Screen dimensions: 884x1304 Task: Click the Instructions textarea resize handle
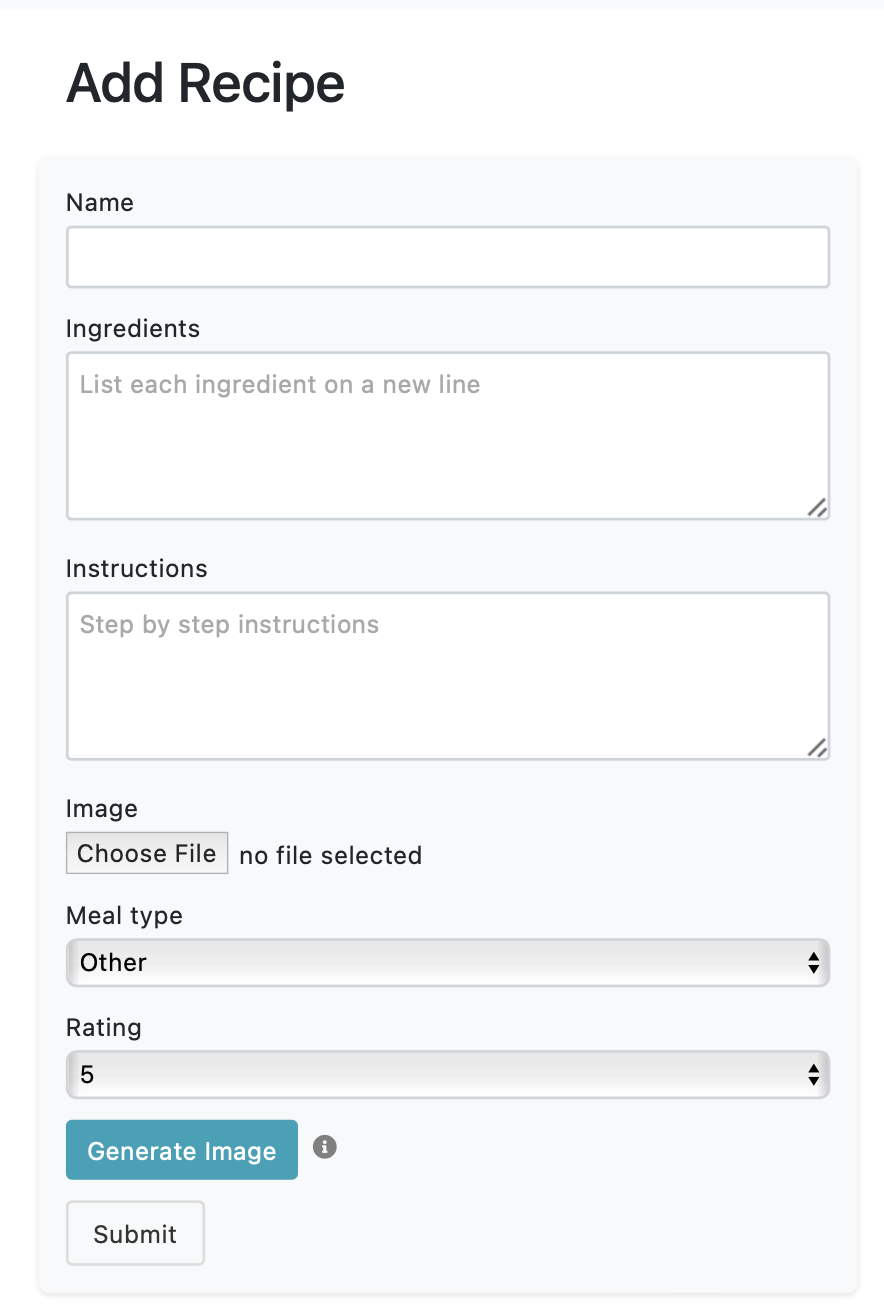(x=817, y=748)
